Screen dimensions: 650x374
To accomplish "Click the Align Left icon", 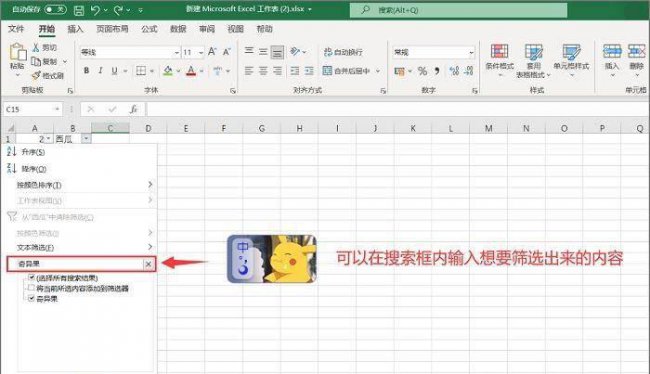I will pyautogui.click(x=249, y=71).
